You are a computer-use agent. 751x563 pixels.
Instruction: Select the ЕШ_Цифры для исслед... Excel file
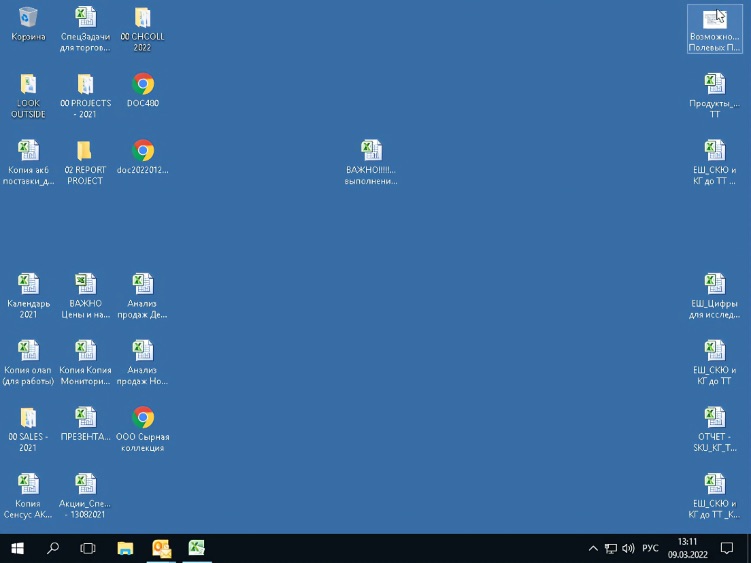click(x=714, y=285)
